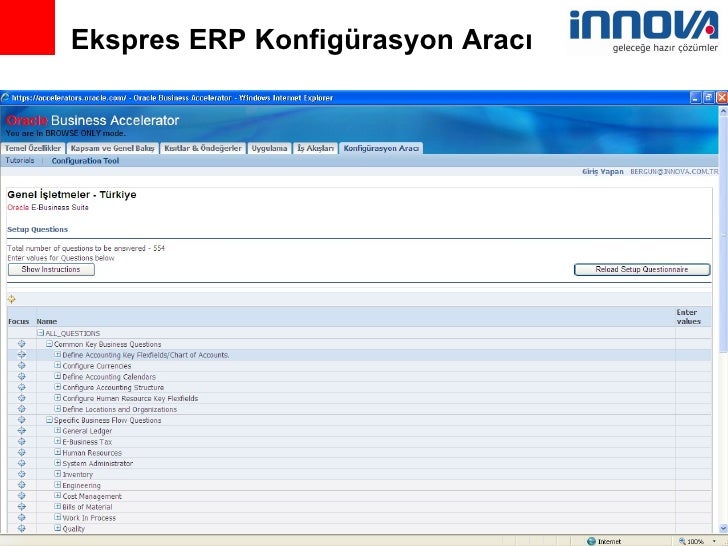Expand the E-Business Tax node

[58, 441]
